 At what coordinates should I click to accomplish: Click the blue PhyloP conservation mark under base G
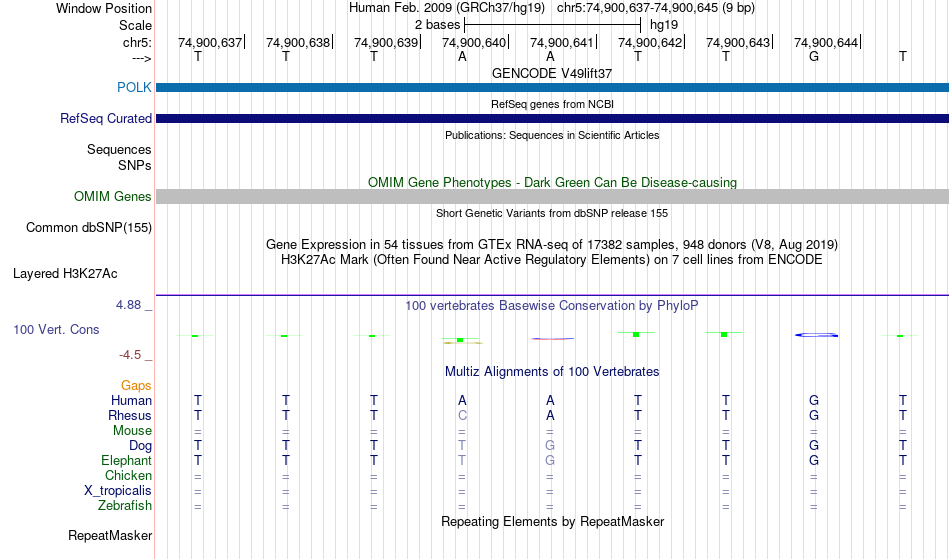pos(816,335)
